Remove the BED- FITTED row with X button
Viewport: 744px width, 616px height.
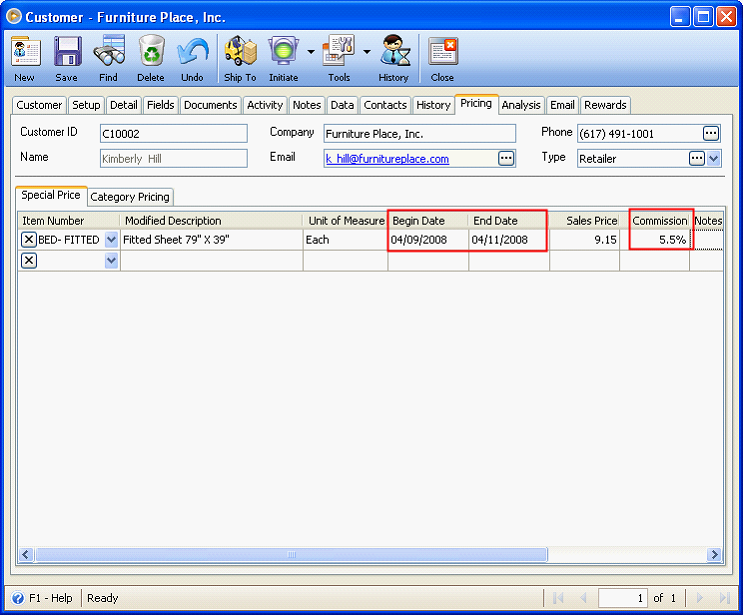point(28,240)
